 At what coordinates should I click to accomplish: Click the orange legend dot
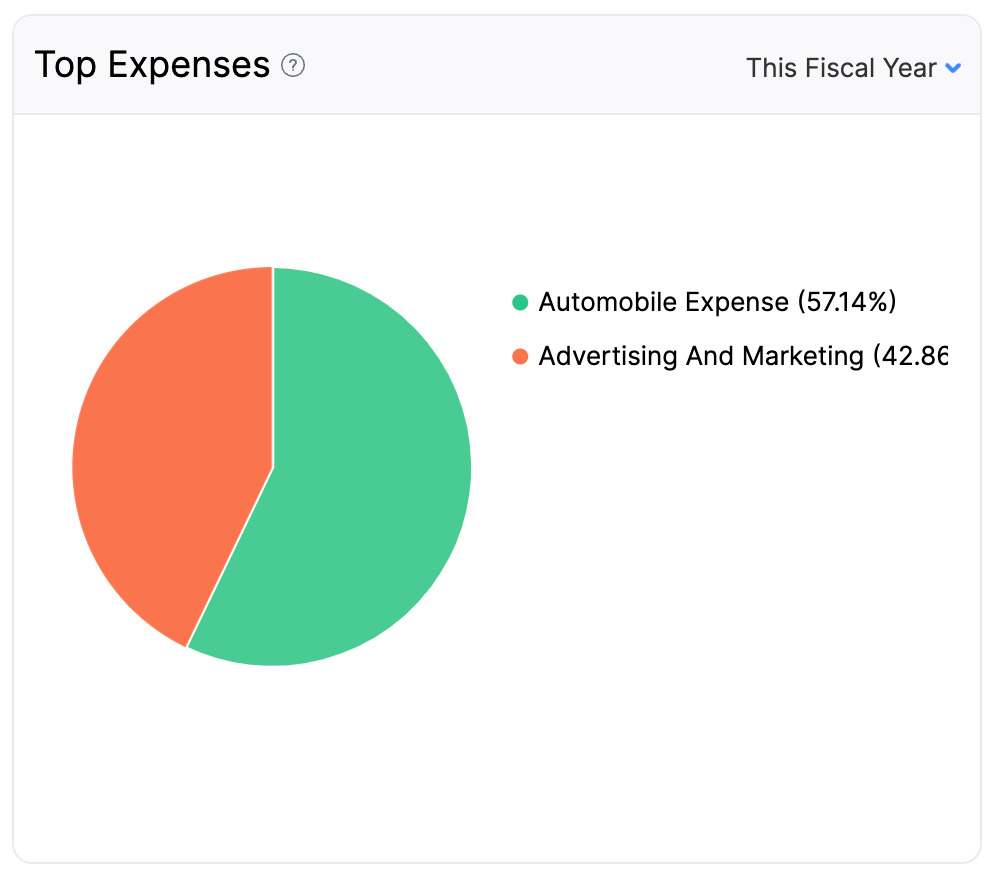(519, 356)
